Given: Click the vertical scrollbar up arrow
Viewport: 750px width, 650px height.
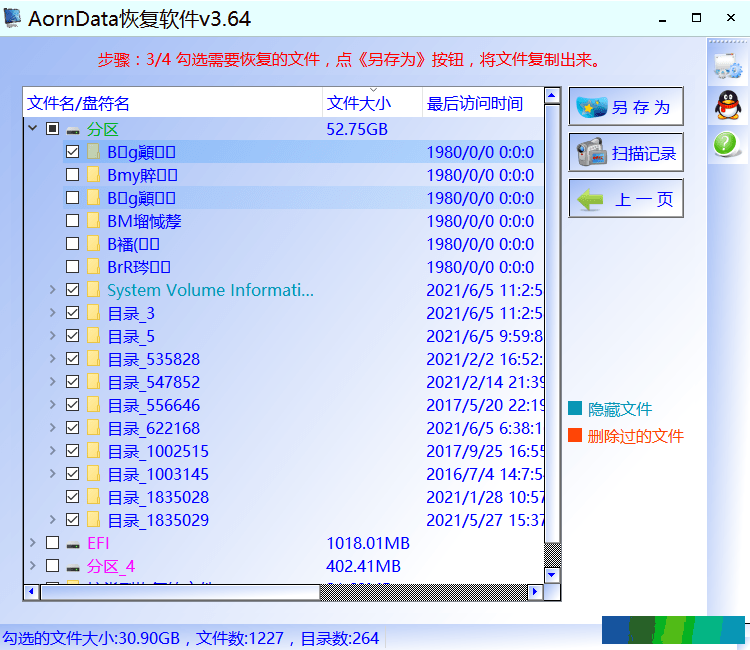Looking at the screenshot, I should (x=551, y=96).
